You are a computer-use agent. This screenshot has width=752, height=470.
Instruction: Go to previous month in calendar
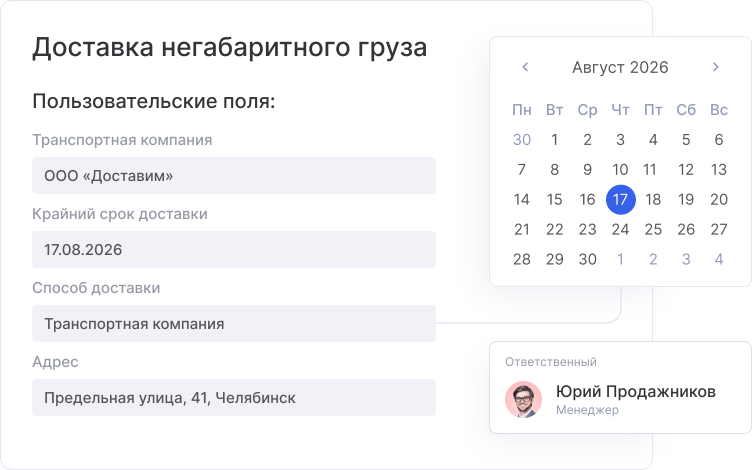pos(525,68)
